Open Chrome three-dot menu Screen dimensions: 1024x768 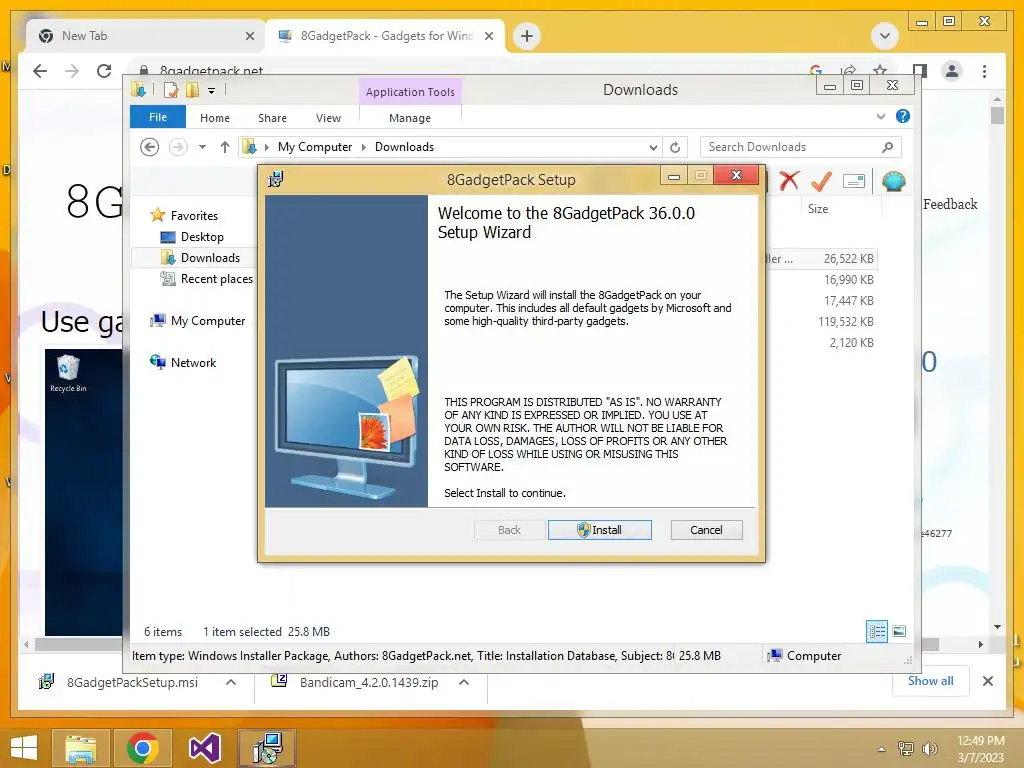pos(984,71)
